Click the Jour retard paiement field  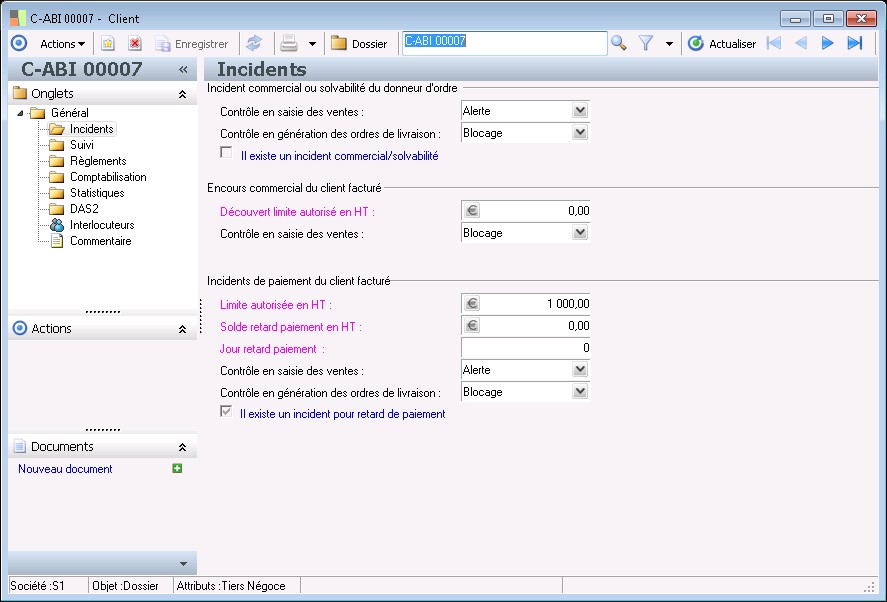526,348
